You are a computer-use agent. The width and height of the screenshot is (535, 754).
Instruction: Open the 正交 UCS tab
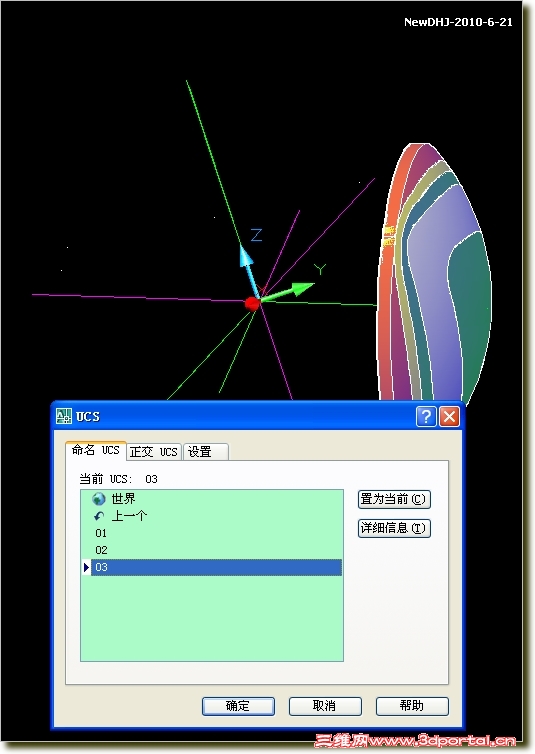[x=154, y=452]
